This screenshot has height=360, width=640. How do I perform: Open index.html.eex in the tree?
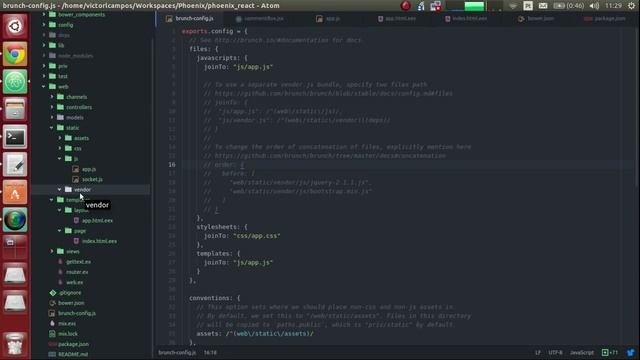click(100, 241)
